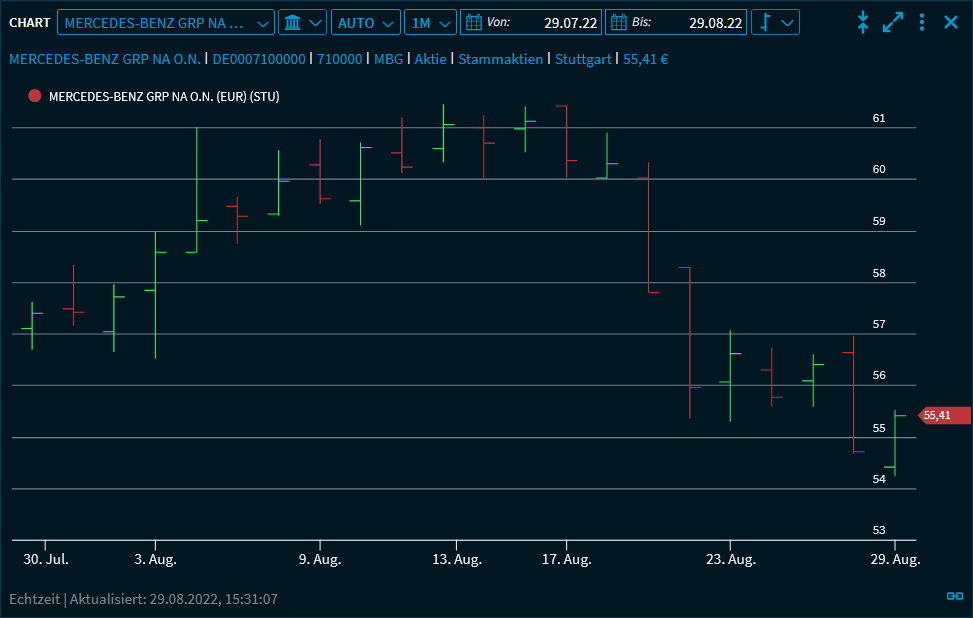Open the 1M time period dropdown
Image resolution: width=973 pixels, height=618 pixels.
(432, 22)
